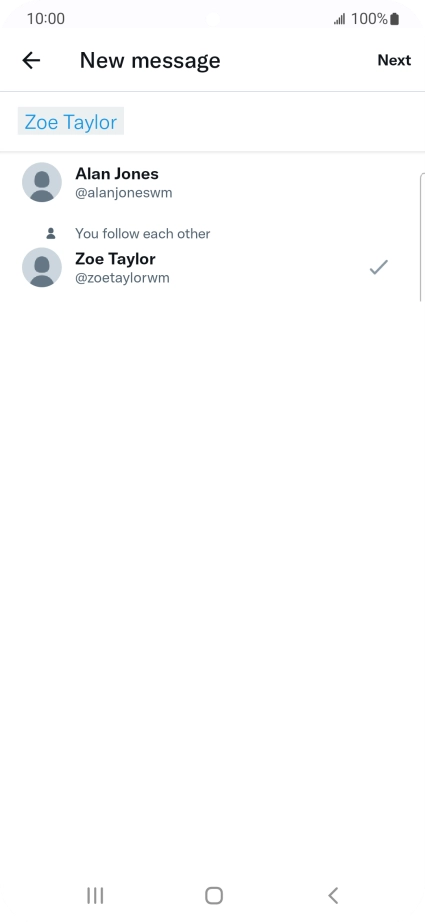
Task: Tap the New message title
Action: [x=150, y=60]
